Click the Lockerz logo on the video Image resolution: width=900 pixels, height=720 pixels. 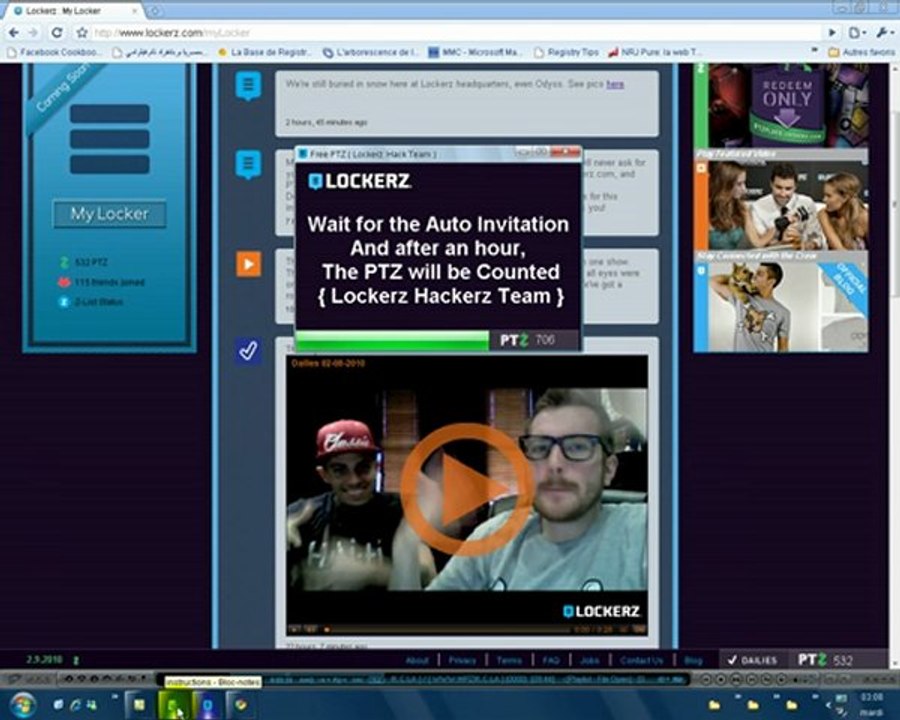tap(601, 611)
